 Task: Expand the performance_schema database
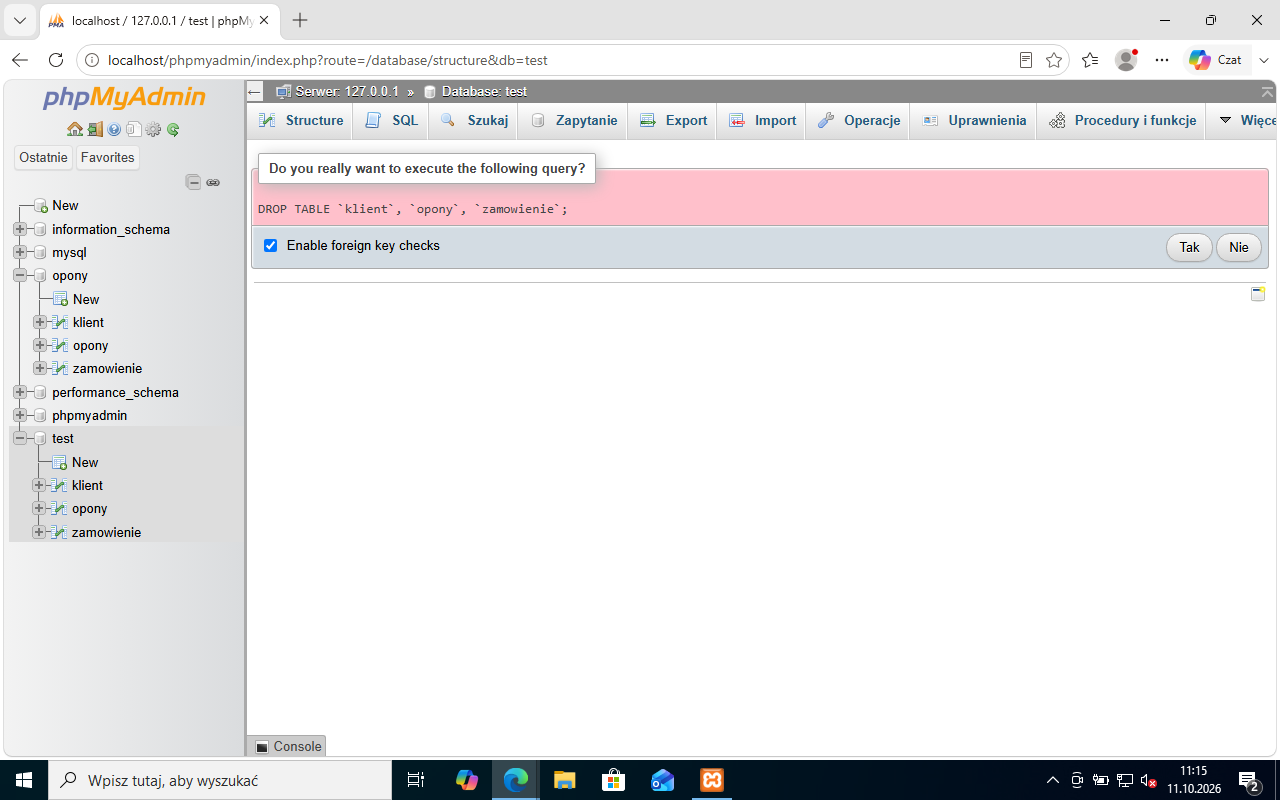(20, 392)
